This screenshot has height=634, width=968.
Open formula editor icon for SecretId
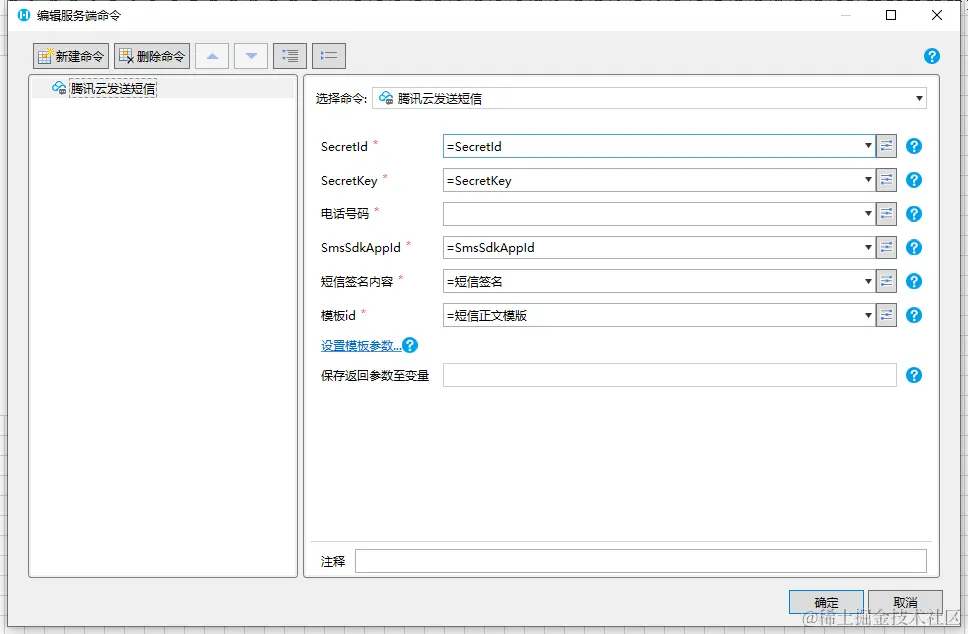(x=887, y=146)
